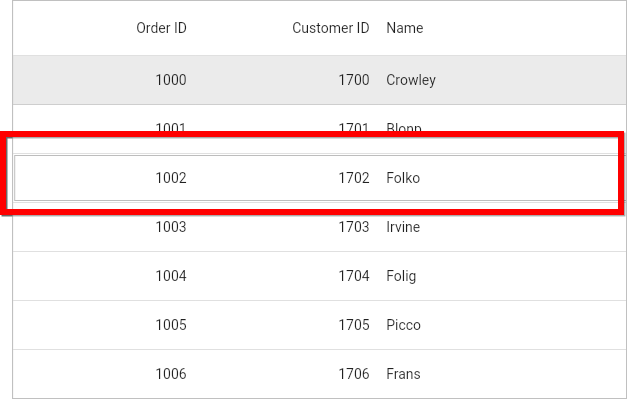The image size is (627, 399).
Task: Select order ID cell 1005
Action: (171, 325)
